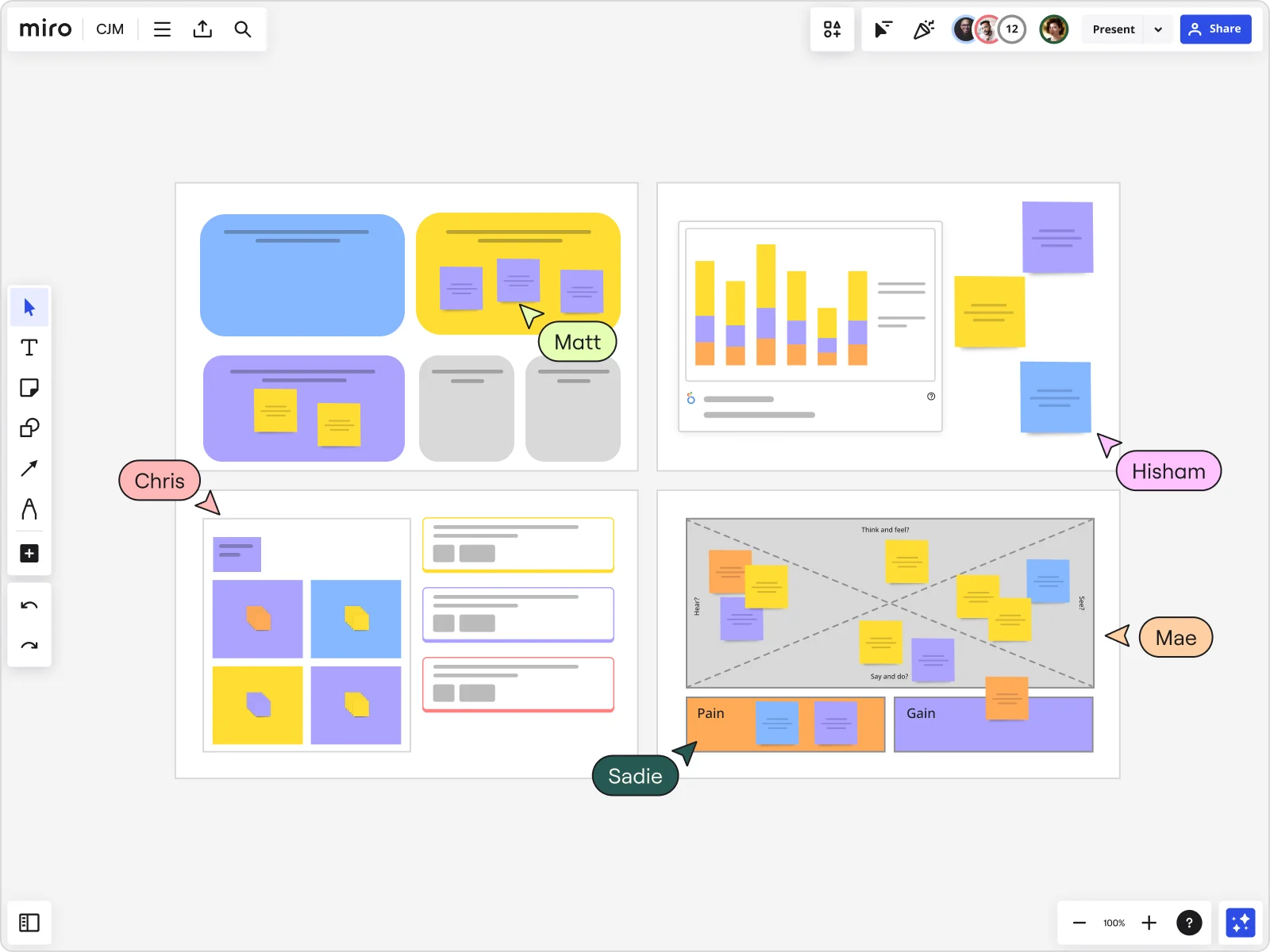Screen dimensions: 1270x952
Task: Select the Text tool
Action: pos(29,347)
